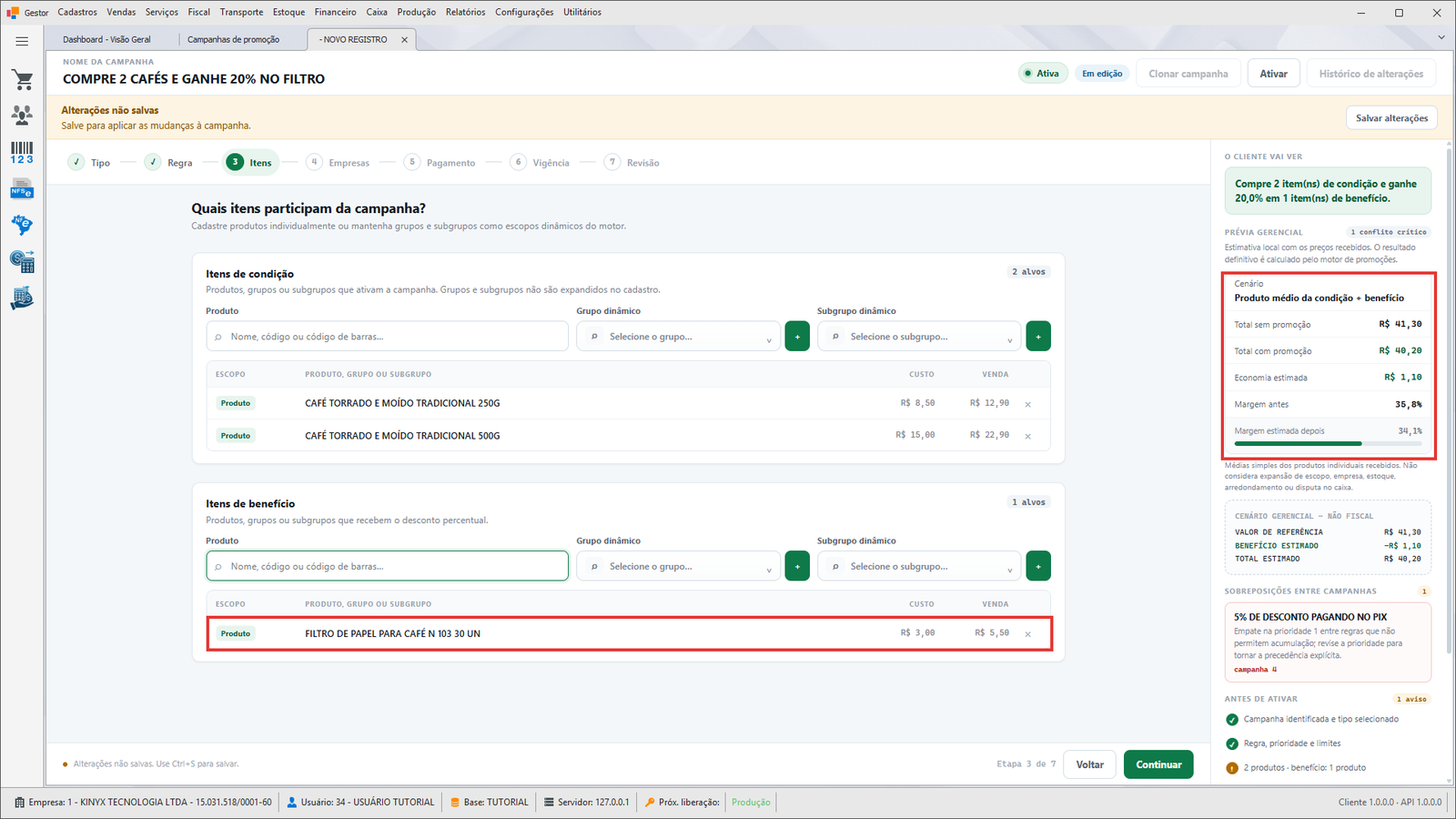This screenshot has height=819, width=1456.
Task: Remove CAFÉ TORRADO 250G row with X
Action: (x=1028, y=404)
